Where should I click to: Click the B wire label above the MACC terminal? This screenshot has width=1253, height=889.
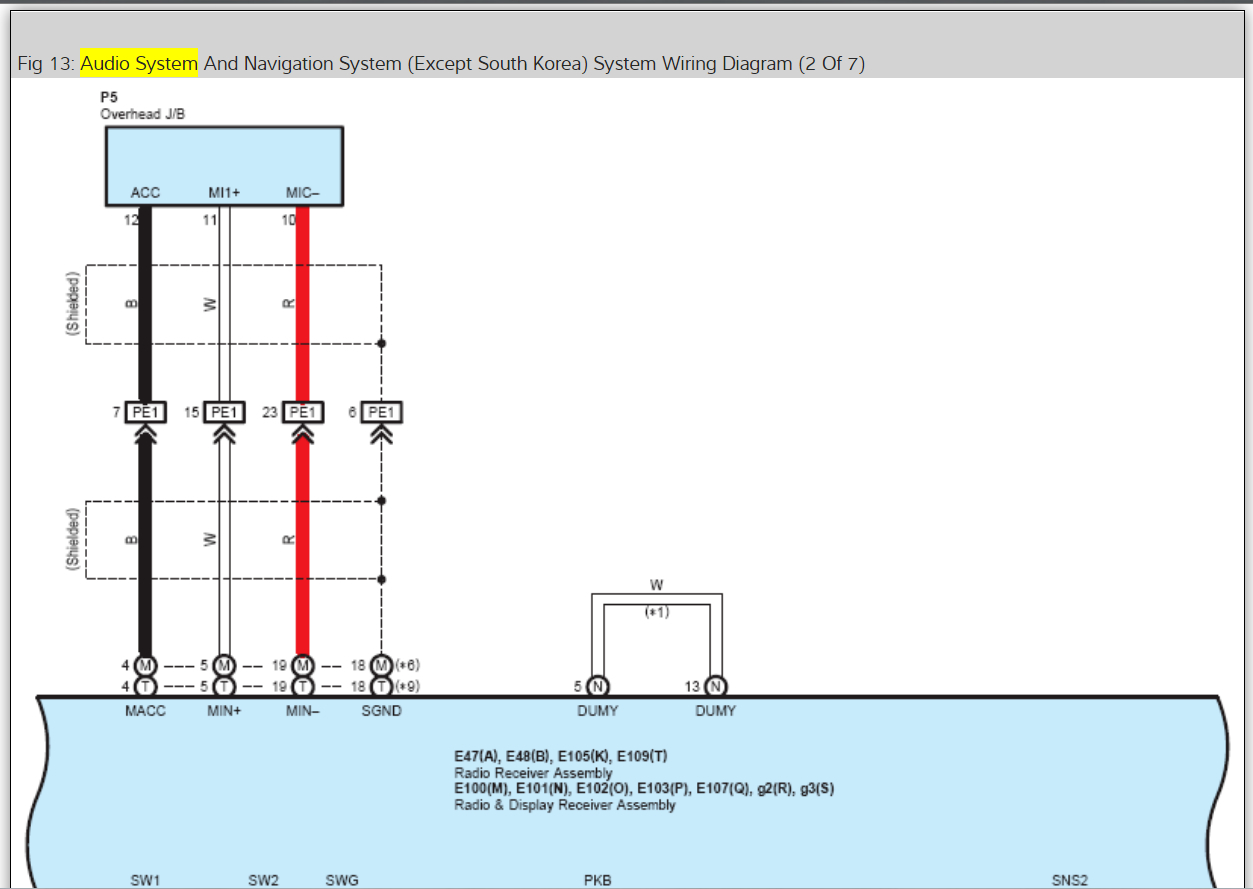131,540
